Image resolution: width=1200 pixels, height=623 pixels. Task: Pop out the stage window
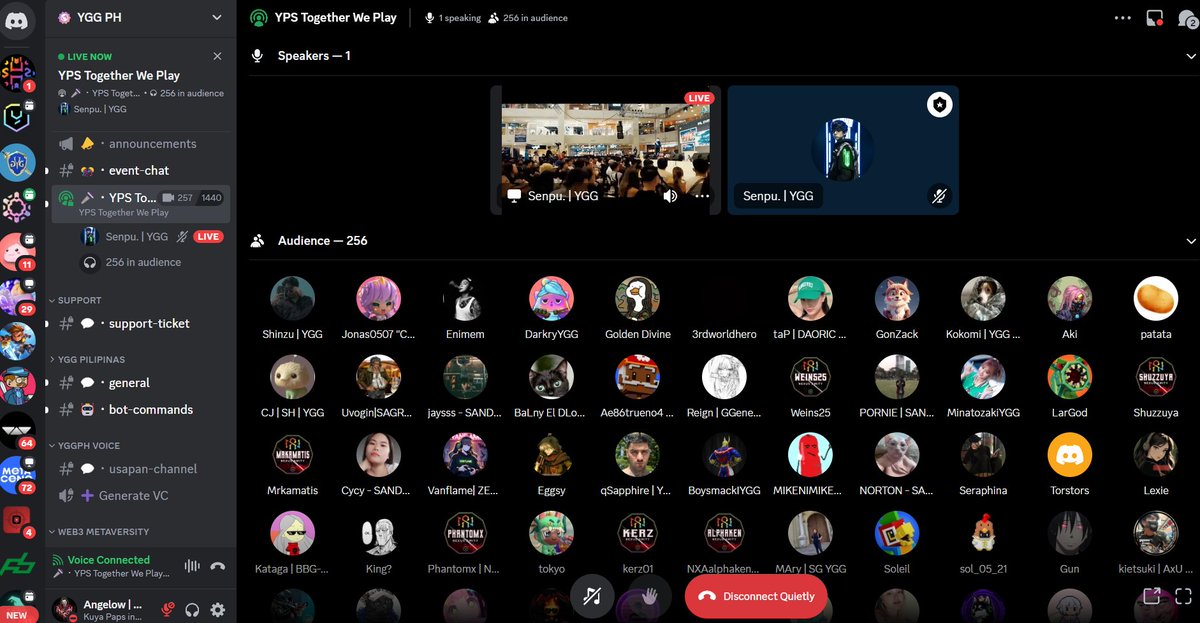(x=1151, y=596)
